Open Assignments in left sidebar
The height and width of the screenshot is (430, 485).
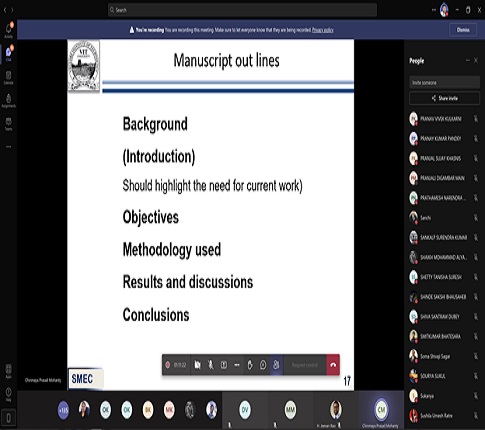(8, 100)
